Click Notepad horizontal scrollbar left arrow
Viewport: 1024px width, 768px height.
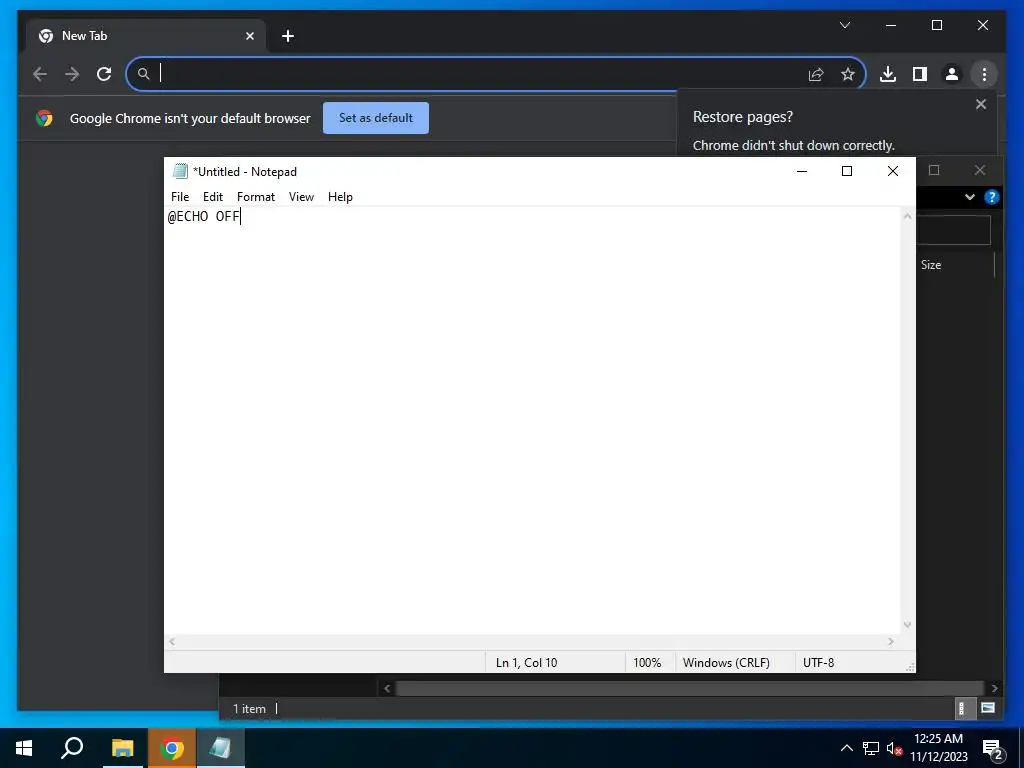pos(172,641)
